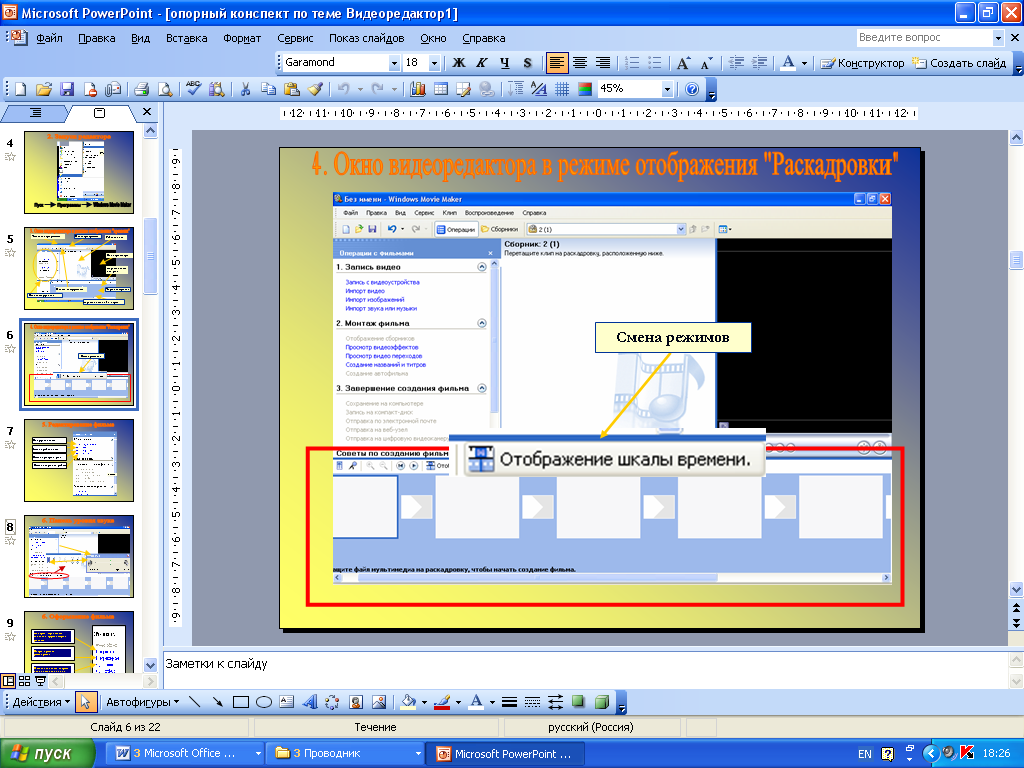Image resolution: width=1024 pixels, height=768 pixels.
Task: Click the Конструктор design button
Action: pos(862,63)
